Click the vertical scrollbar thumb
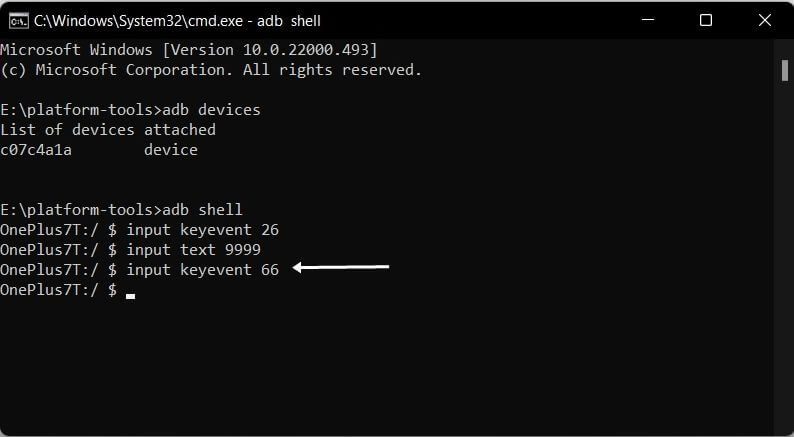The width and height of the screenshot is (794, 437). click(785, 69)
